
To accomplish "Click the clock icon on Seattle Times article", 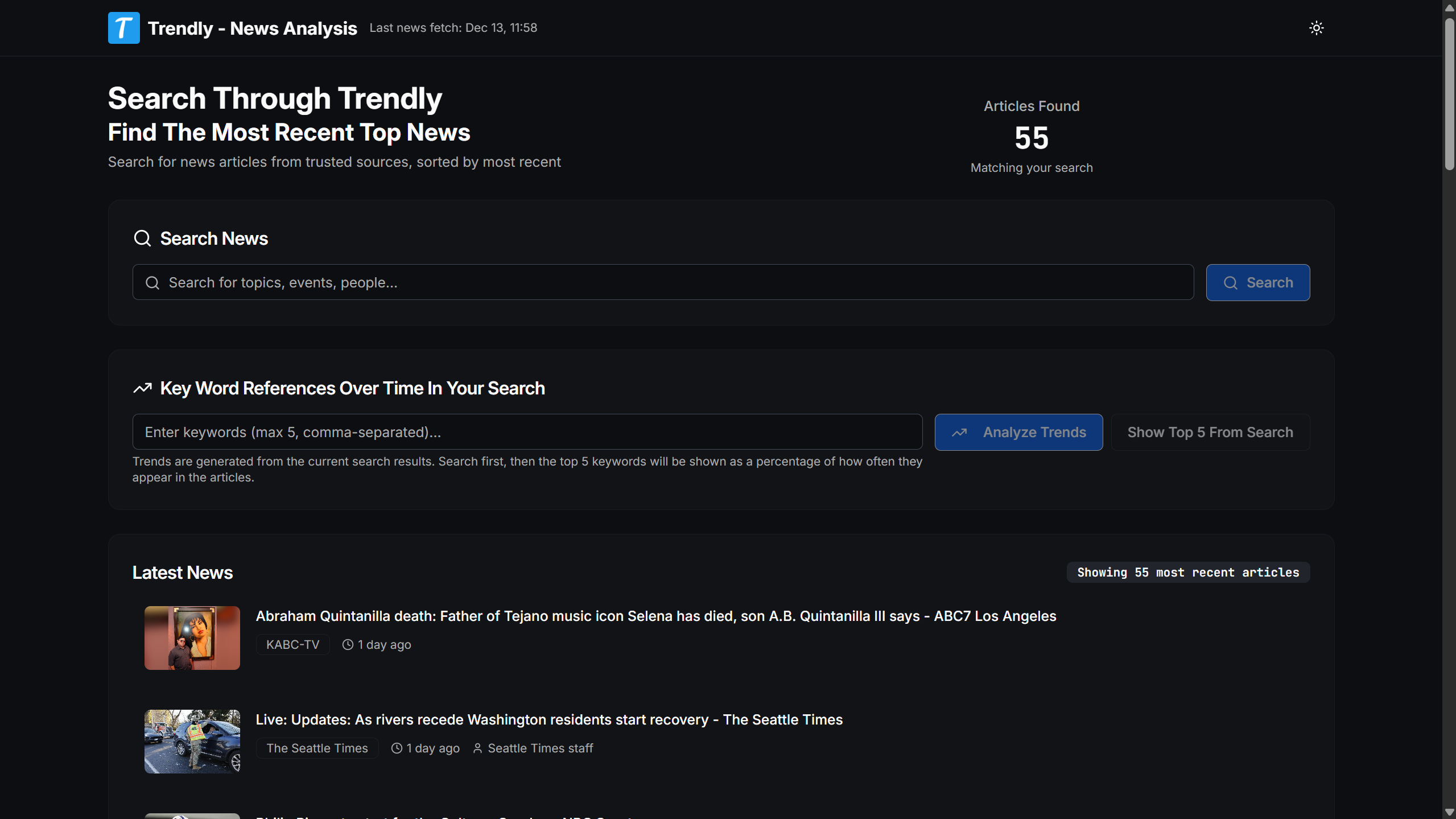I will pos(397,748).
